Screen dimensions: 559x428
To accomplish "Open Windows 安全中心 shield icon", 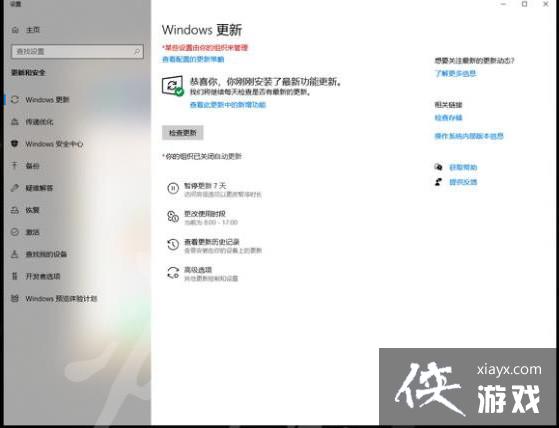I will point(15,144).
